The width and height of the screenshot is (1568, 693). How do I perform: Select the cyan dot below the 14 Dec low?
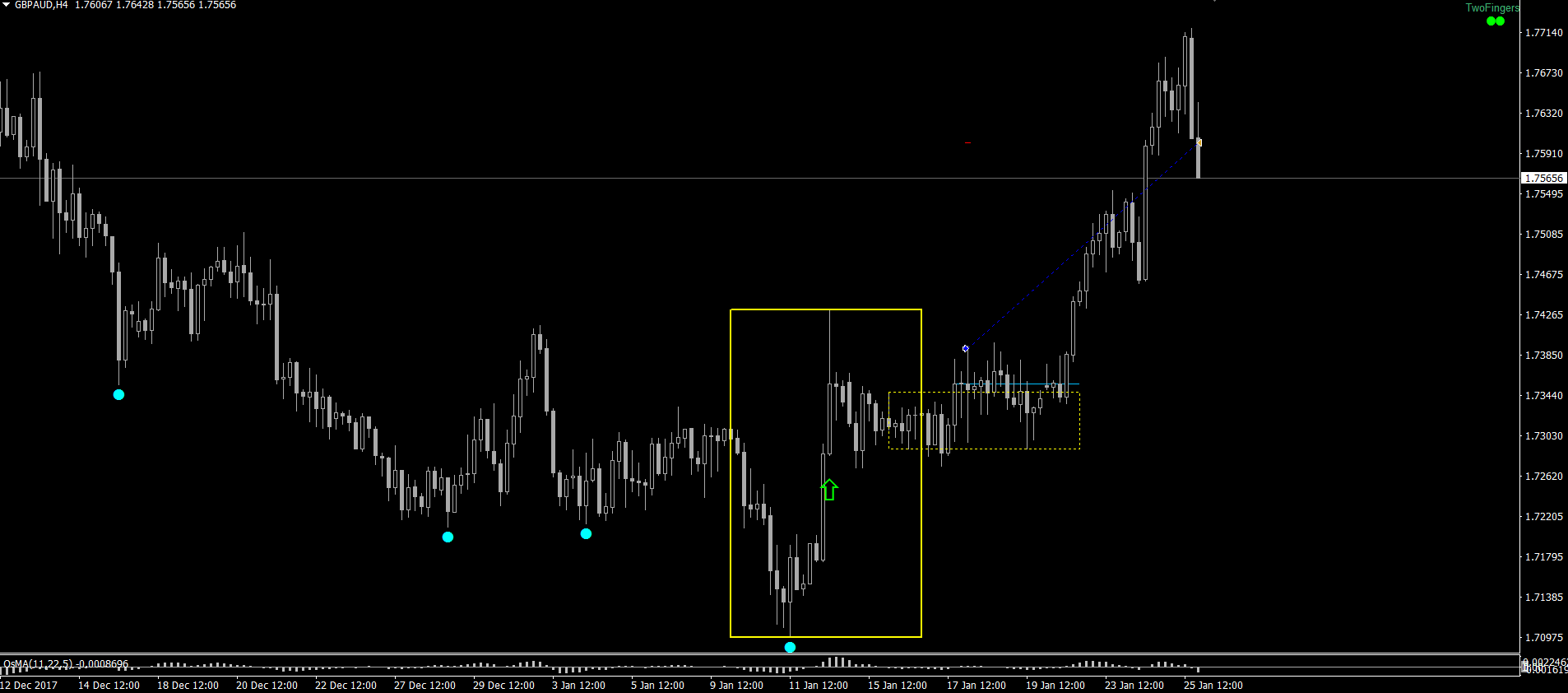coord(118,395)
